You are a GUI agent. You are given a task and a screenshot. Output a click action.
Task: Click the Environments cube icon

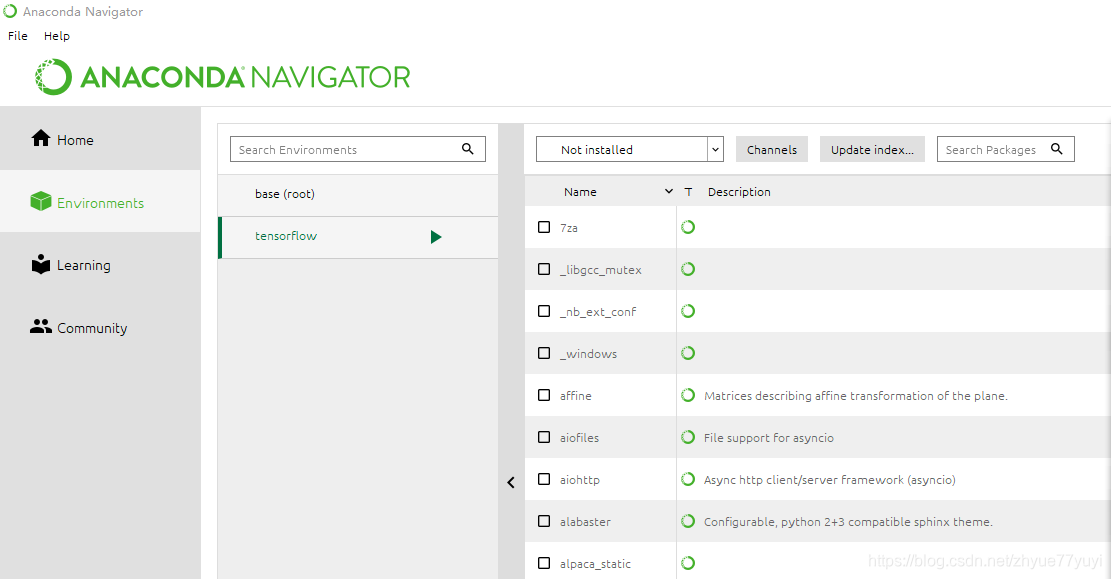[x=40, y=201]
